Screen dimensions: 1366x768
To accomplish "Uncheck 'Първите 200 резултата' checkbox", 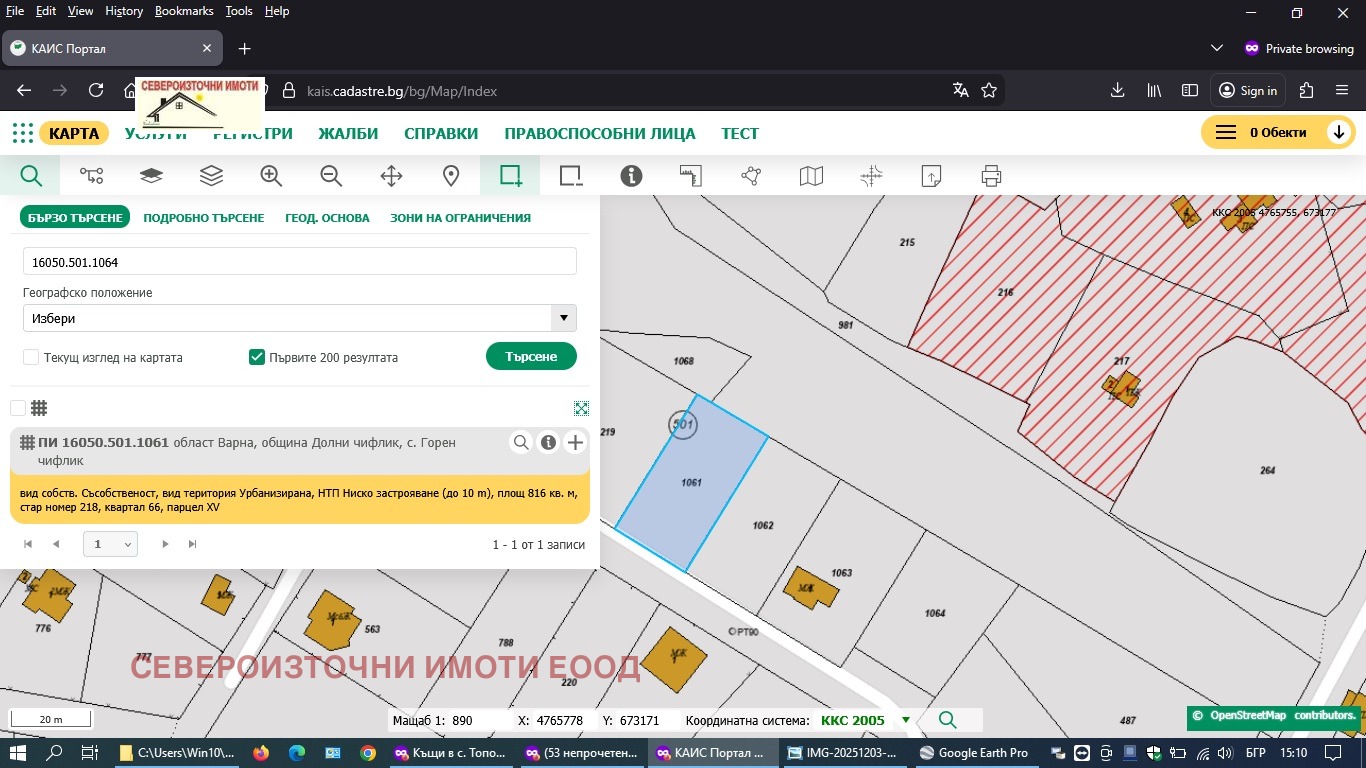I will (257, 357).
